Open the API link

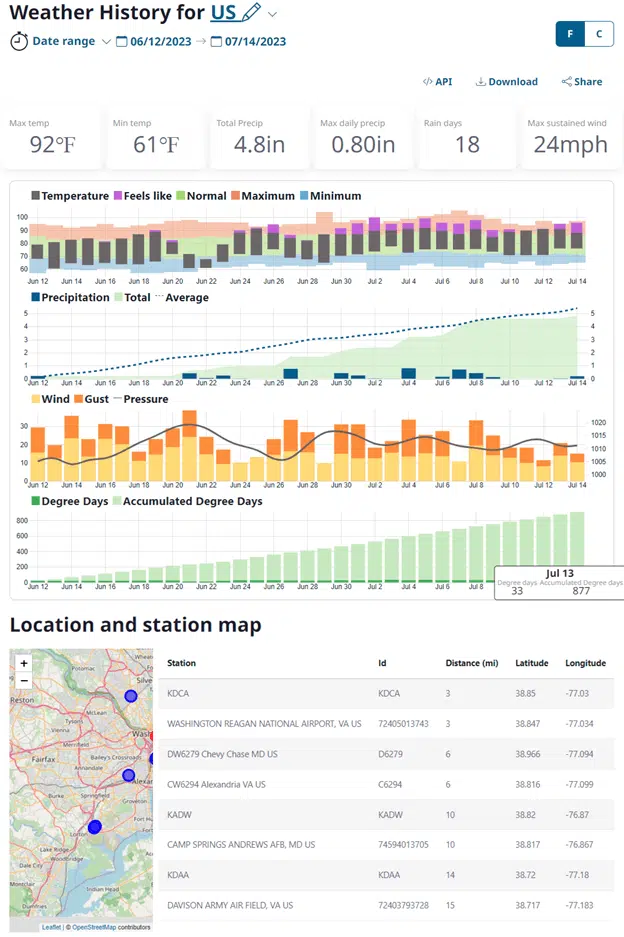[x=437, y=82]
